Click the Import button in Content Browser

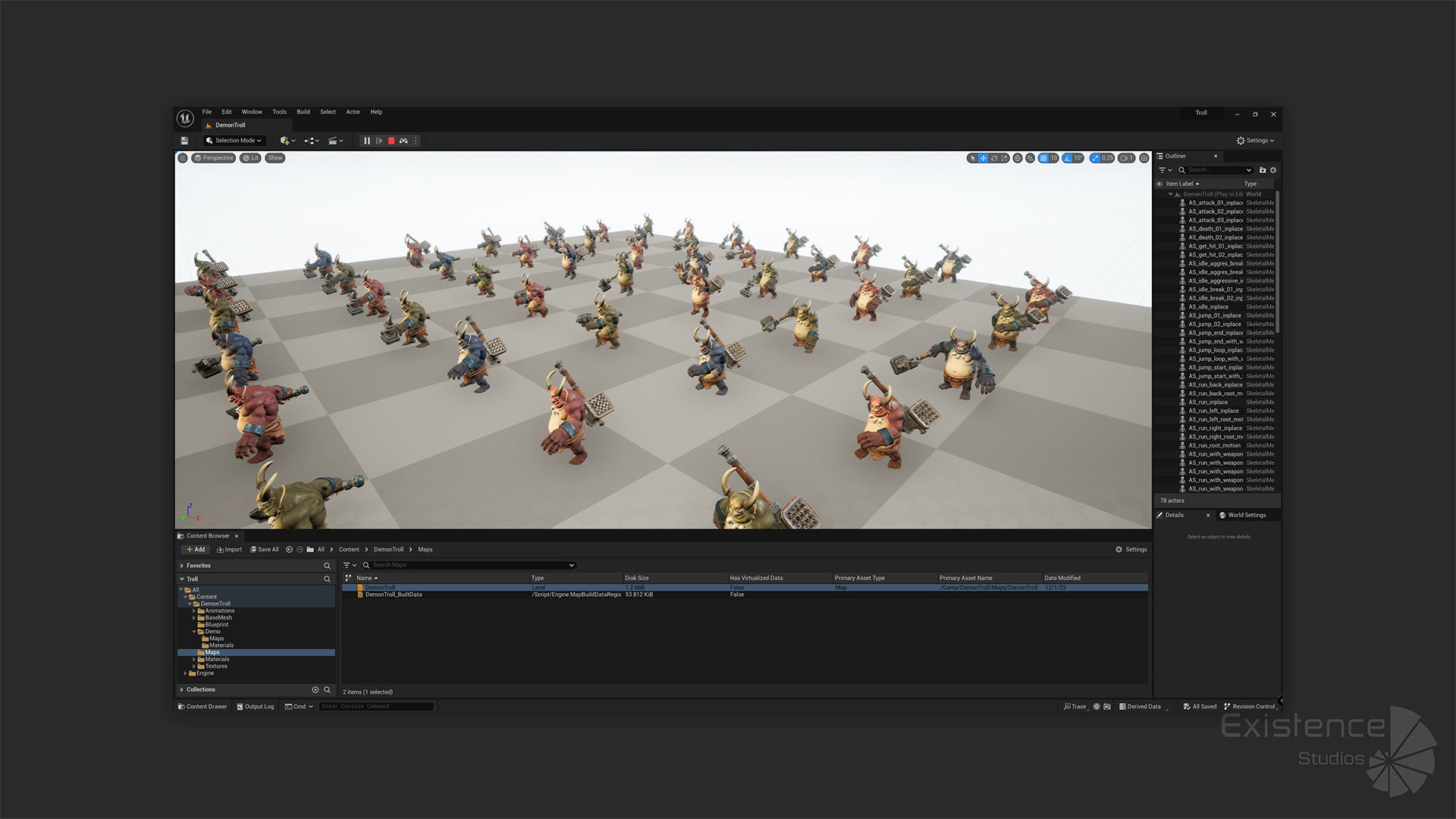(x=230, y=550)
